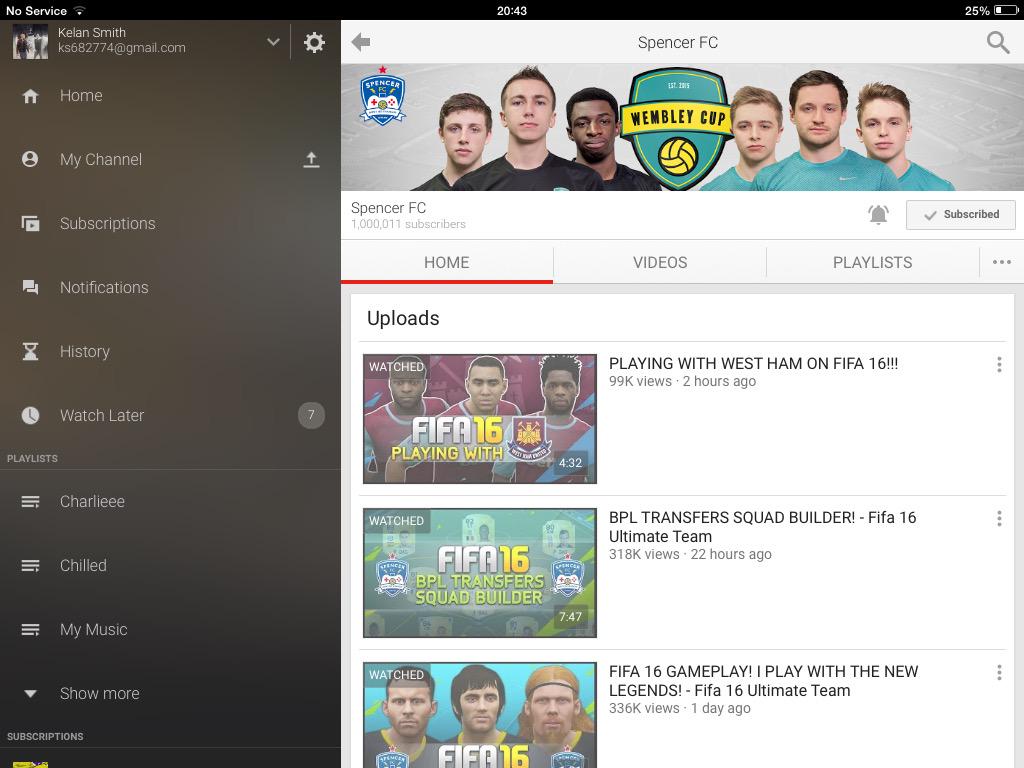1024x768 pixels.
Task: Select My Channel label in sidebar
Action: point(101,159)
